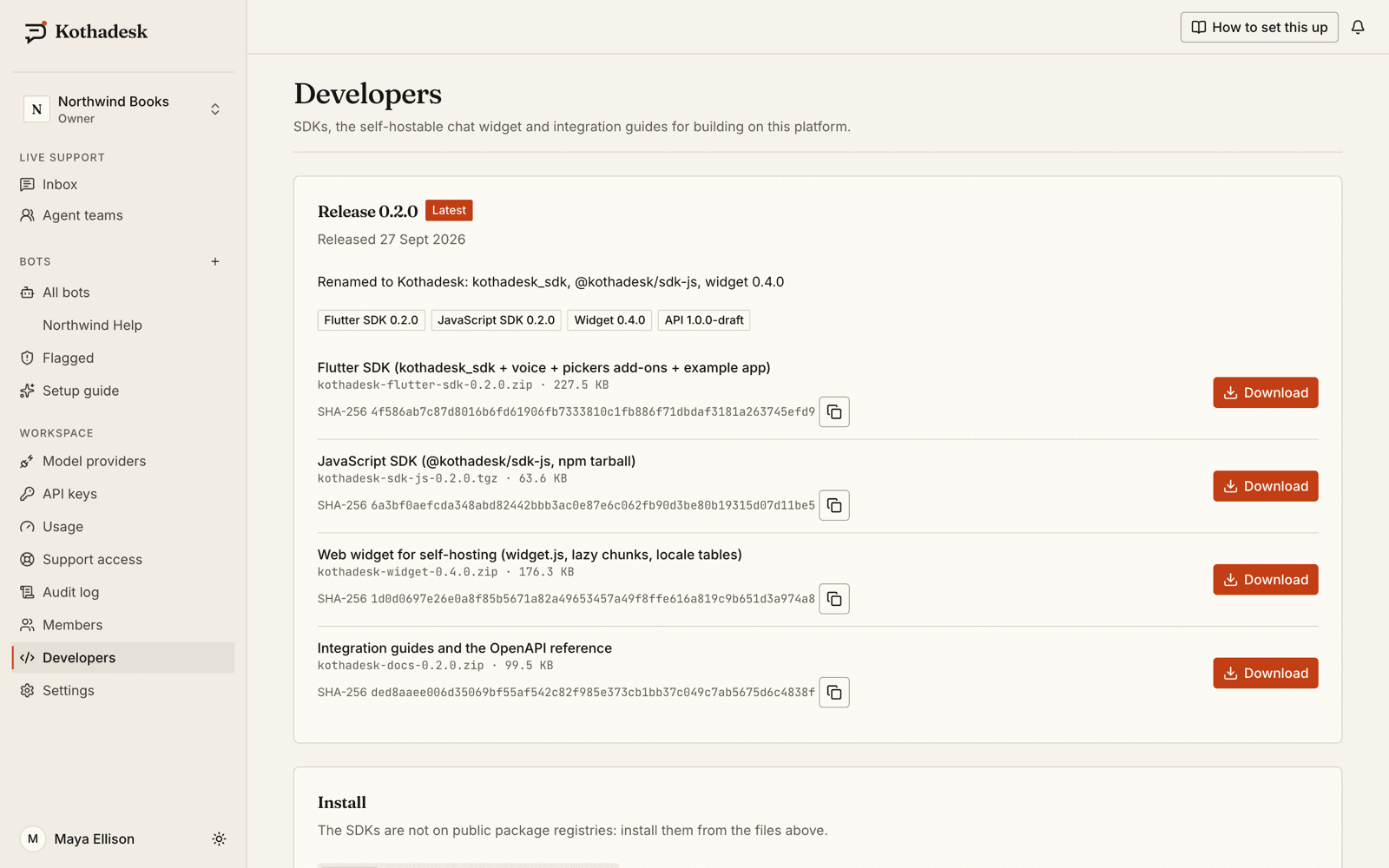
Task: Download the Flutter SDK zip
Action: 1265,392
